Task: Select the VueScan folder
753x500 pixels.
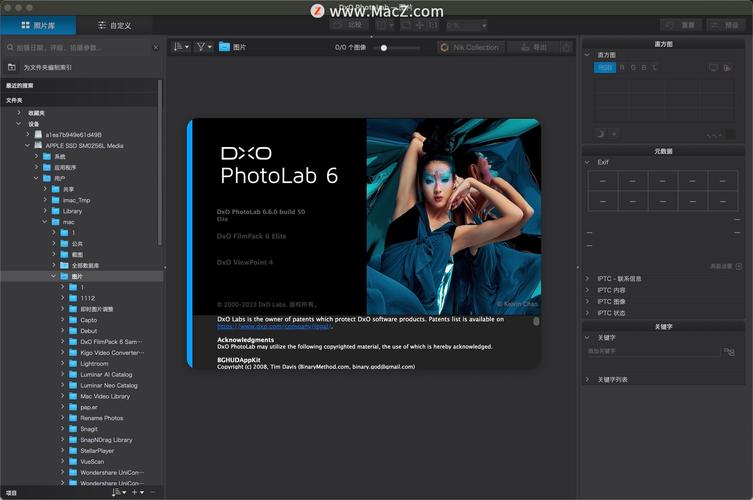Action: tap(92, 462)
